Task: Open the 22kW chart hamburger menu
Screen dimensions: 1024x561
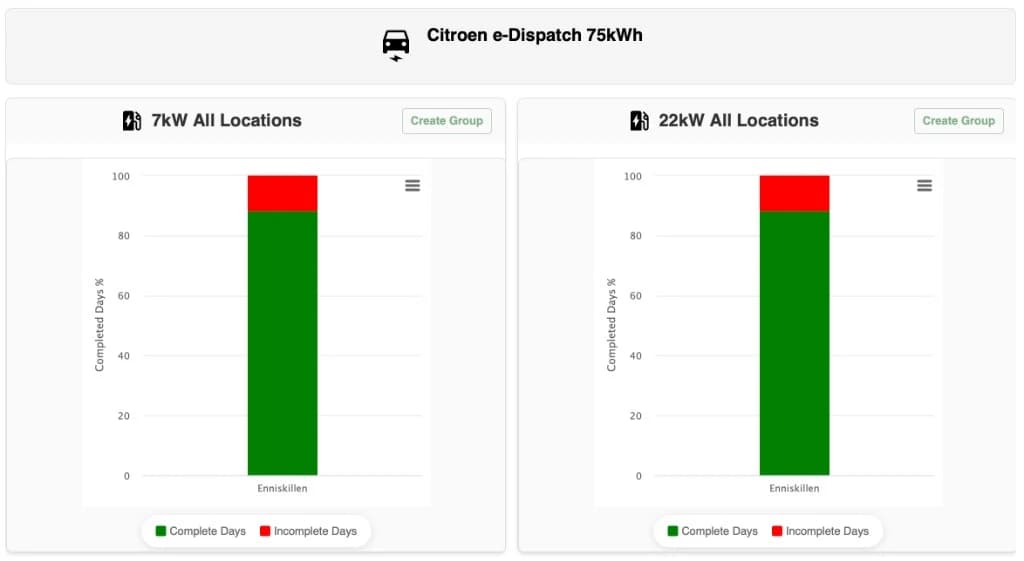Action: (924, 185)
